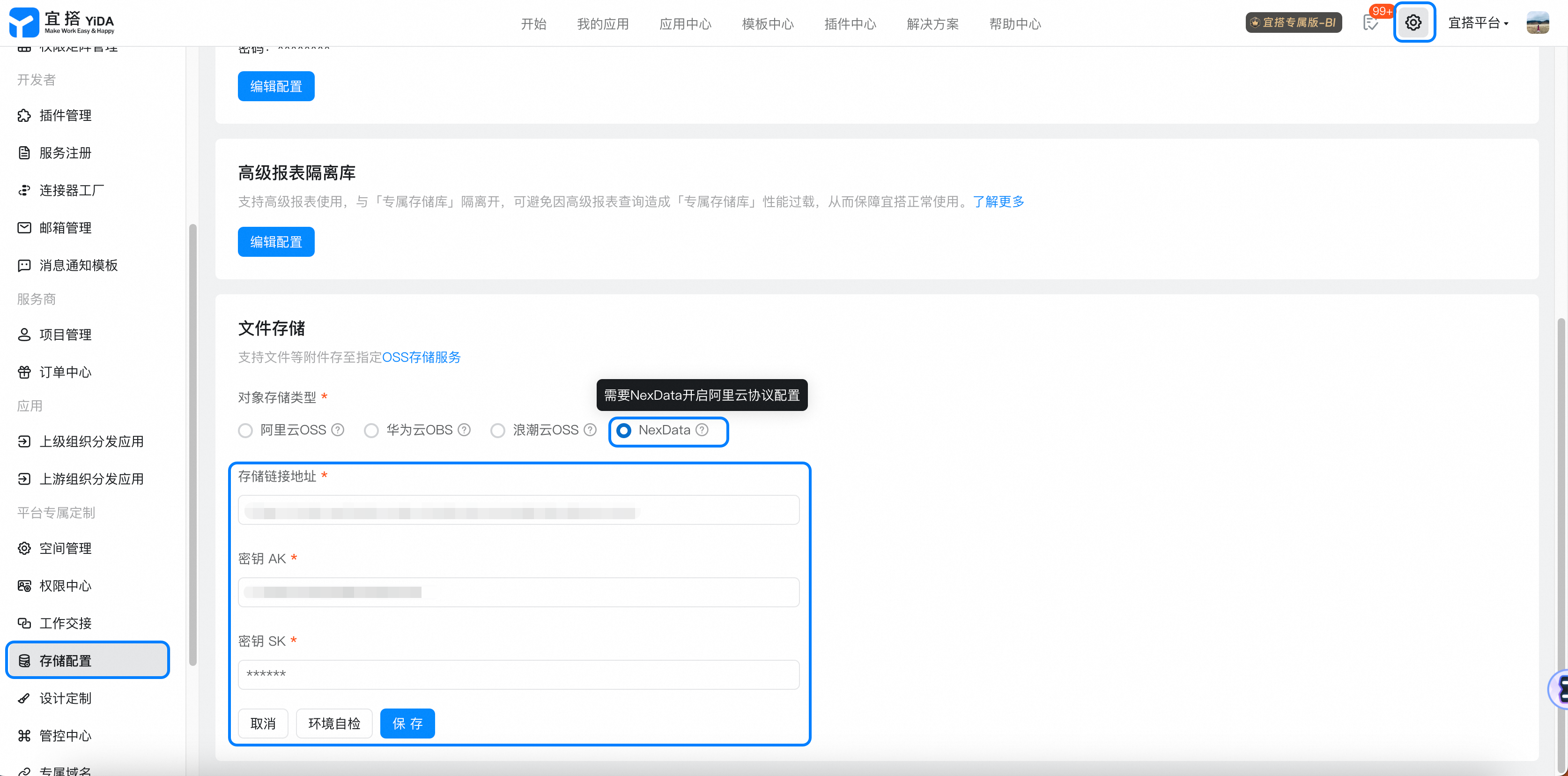Open 连接器工厂 in the sidebar
1568x776 pixels.
tap(71, 191)
